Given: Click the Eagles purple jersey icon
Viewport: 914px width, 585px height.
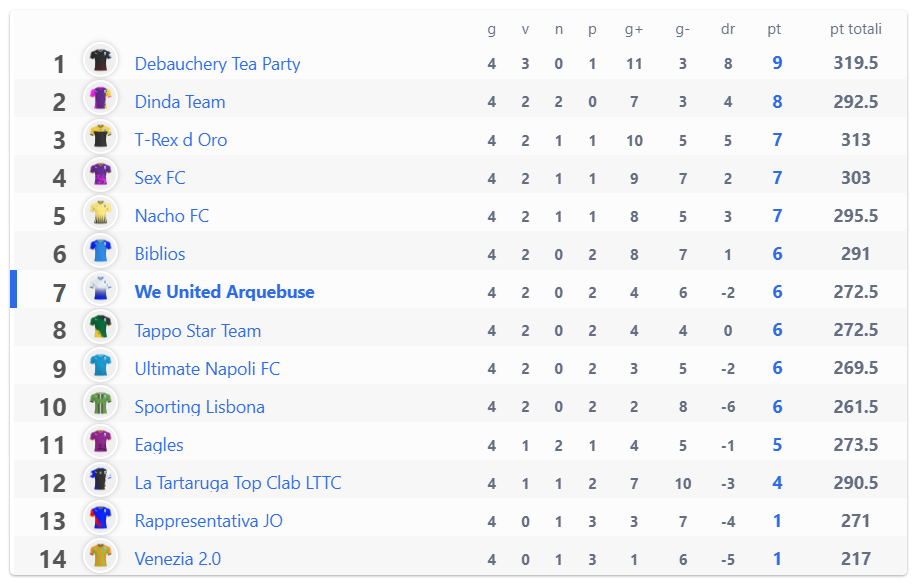Looking at the screenshot, I should 100,441.
